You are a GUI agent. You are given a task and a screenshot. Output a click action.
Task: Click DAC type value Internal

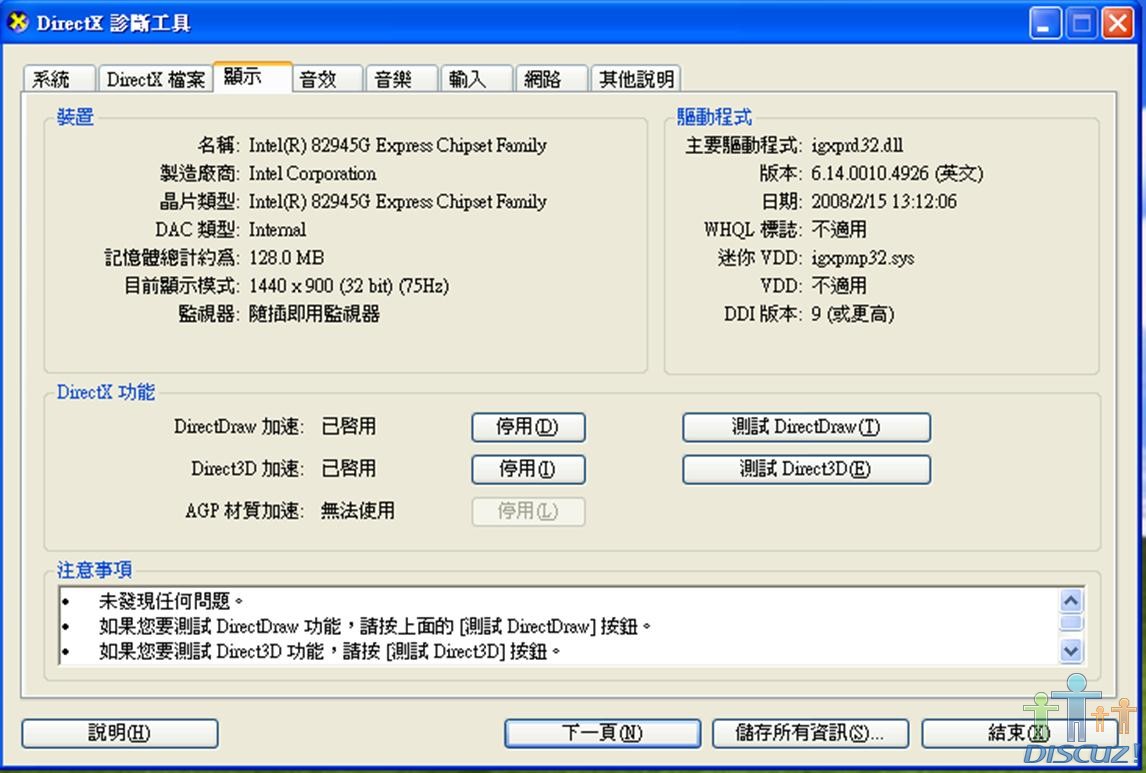(x=278, y=229)
